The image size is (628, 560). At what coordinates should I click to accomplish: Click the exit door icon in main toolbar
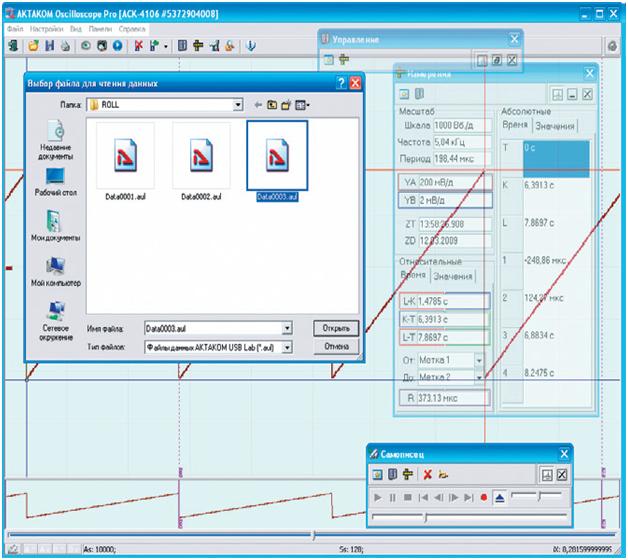(13, 46)
